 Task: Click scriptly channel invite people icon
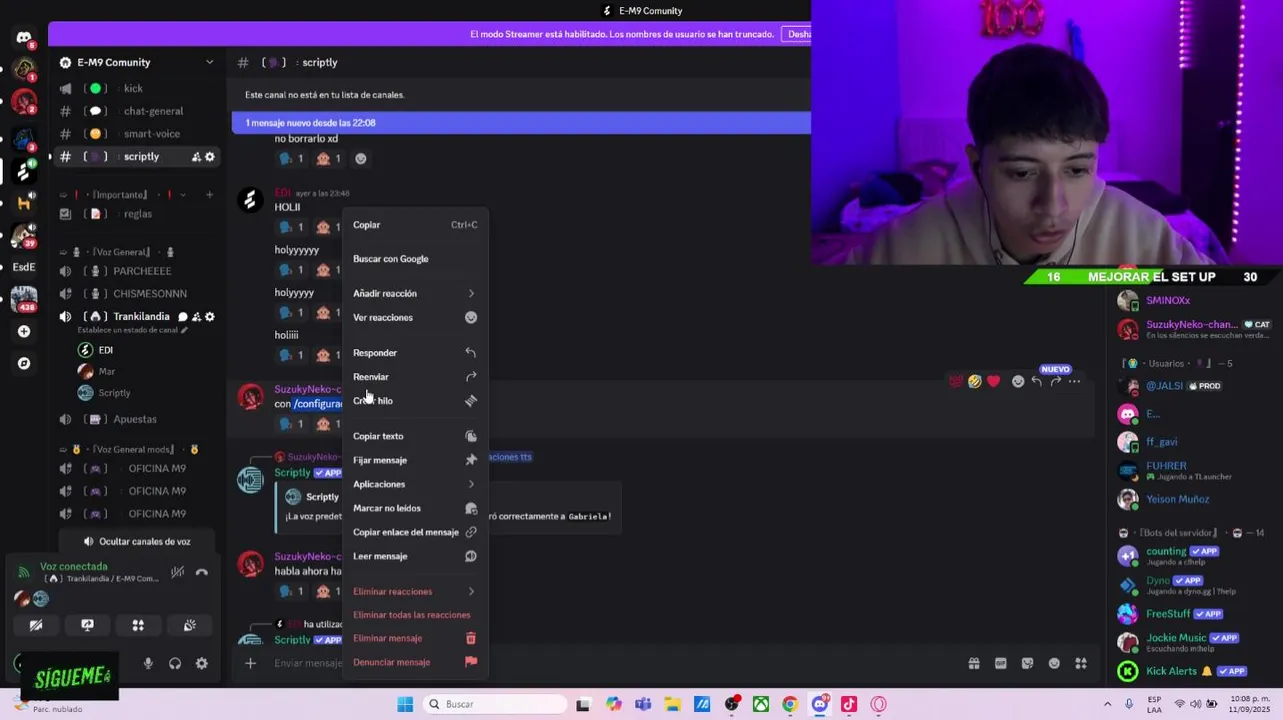pyautogui.click(x=196, y=157)
